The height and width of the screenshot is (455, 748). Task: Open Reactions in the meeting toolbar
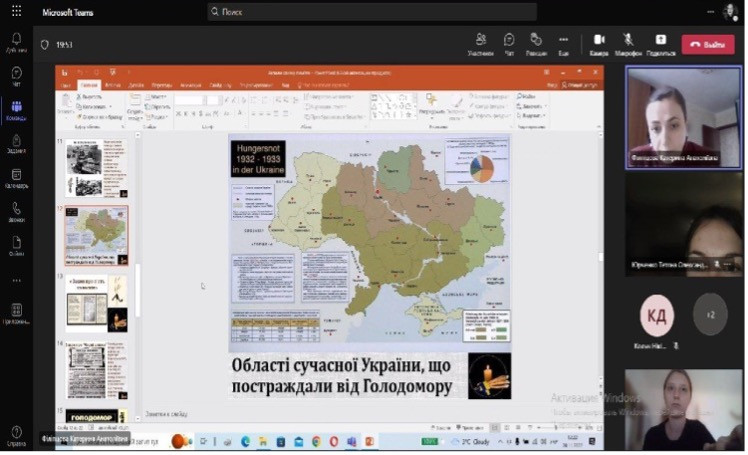point(536,43)
